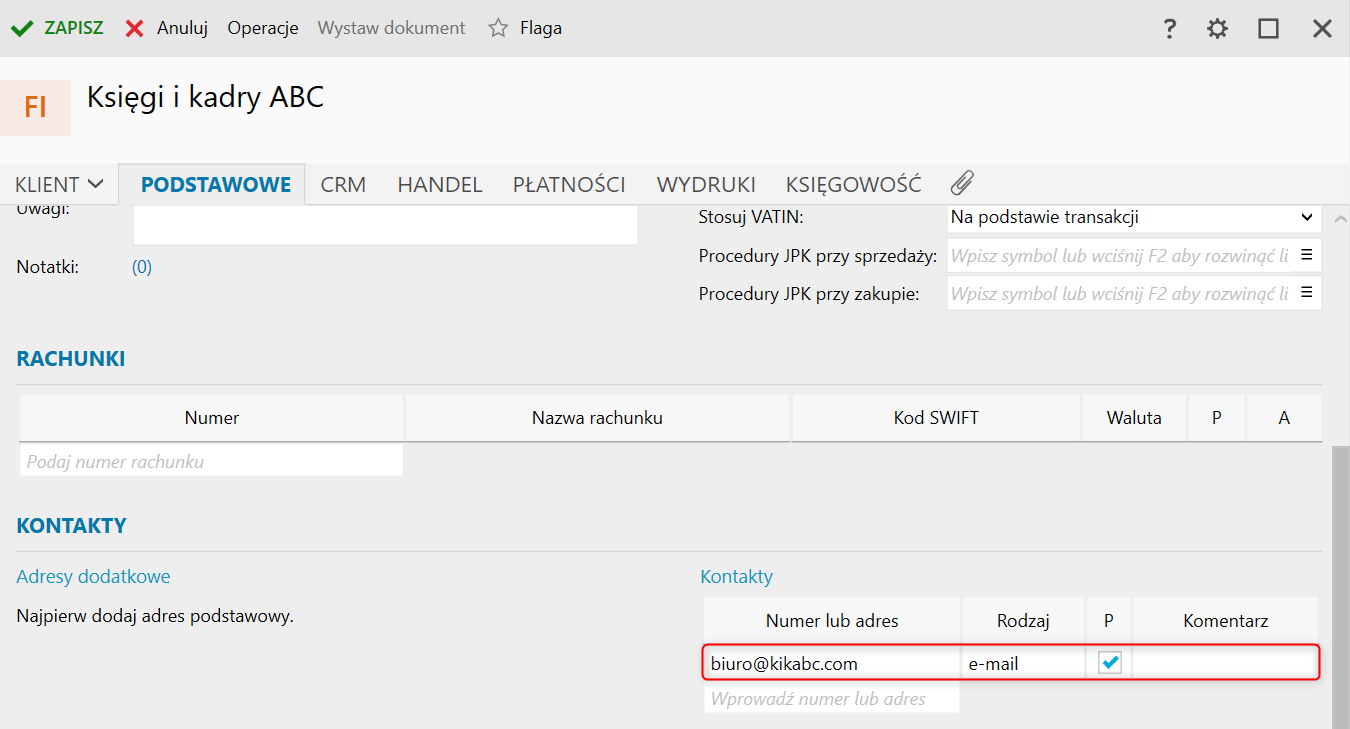Screen dimensions: 1350x729
Task: Toggle the P checkbox for biuro@kikabc.com
Action: 1110,662
